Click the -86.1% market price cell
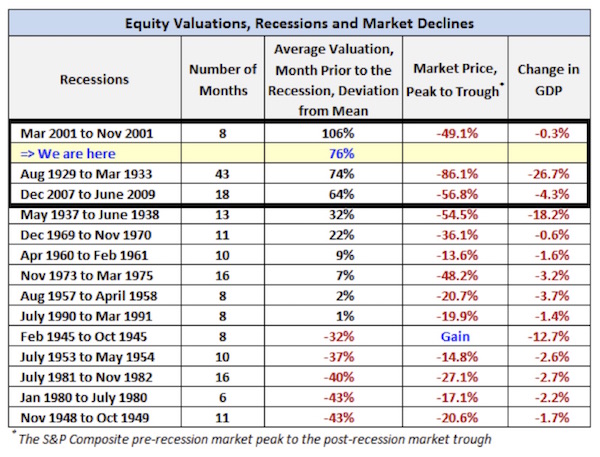Viewport: 600px width, 457px height. point(457,174)
